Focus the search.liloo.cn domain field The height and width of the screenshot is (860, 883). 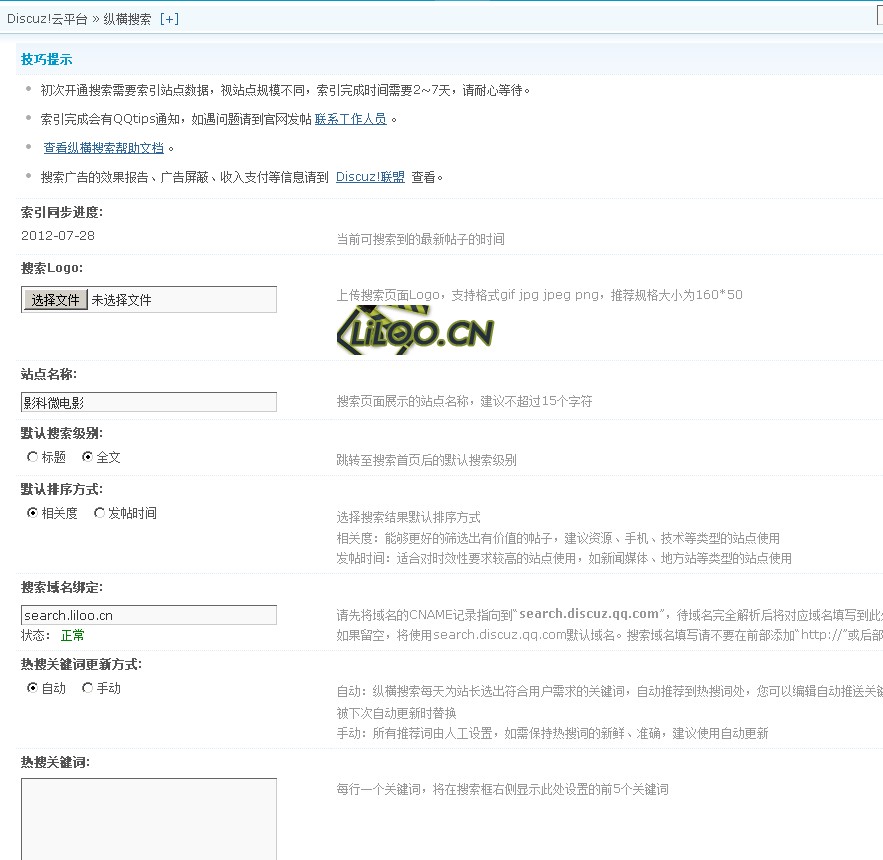149,615
